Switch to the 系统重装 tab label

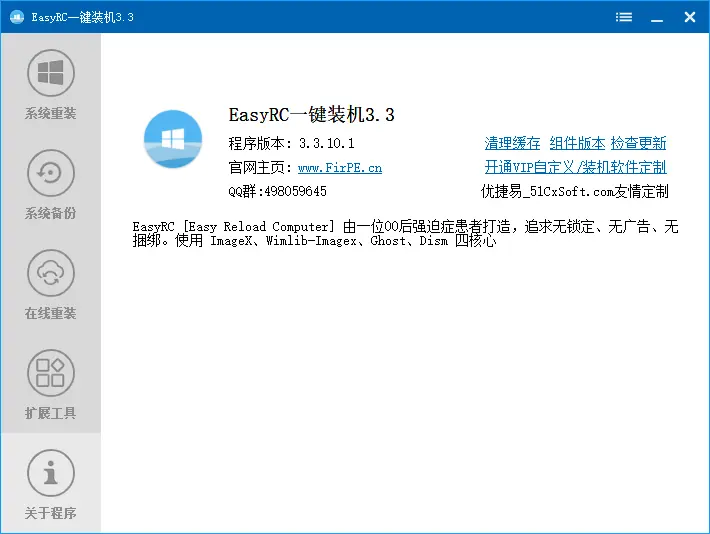pos(50,114)
